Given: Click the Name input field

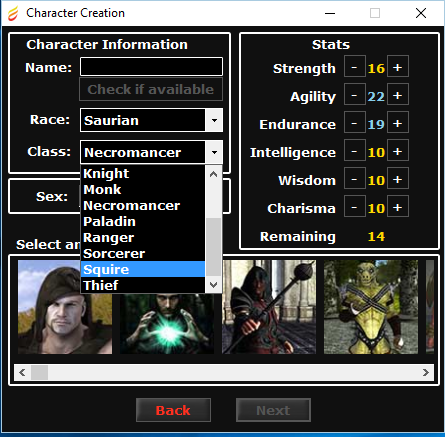Looking at the screenshot, I should [151, 67].
